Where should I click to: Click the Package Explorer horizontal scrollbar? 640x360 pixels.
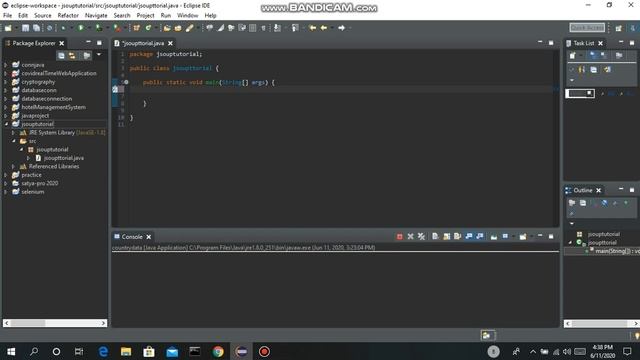[55, 323]
